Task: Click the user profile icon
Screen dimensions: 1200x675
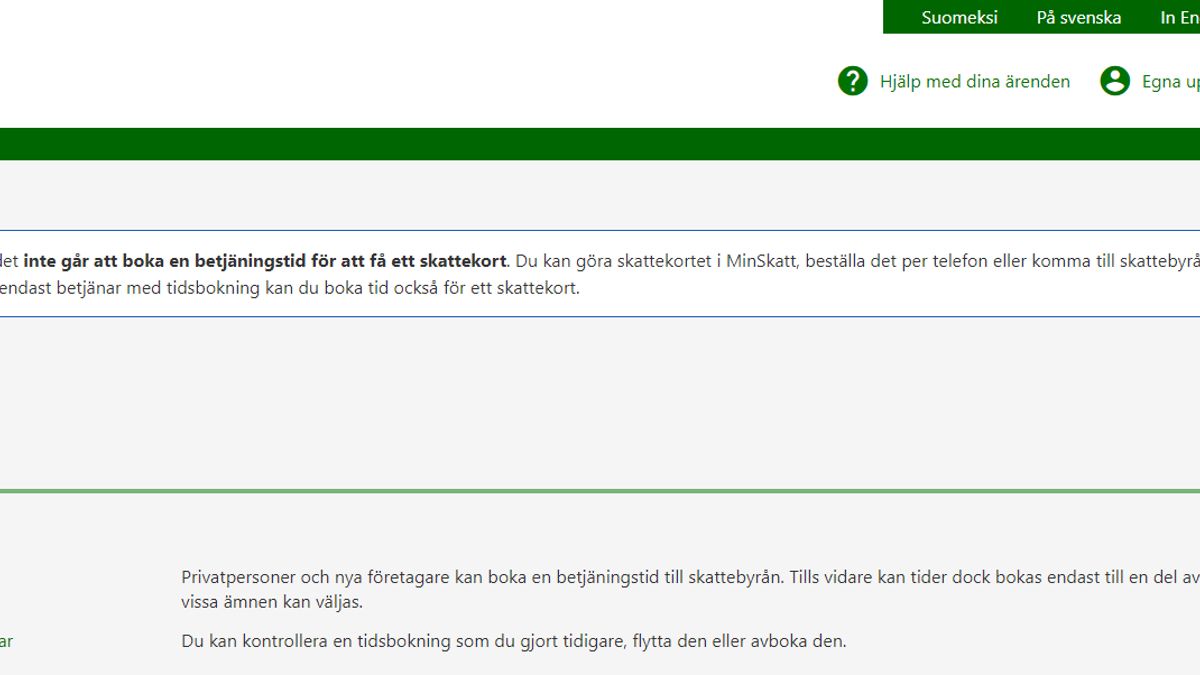Action: point(1114,81)
